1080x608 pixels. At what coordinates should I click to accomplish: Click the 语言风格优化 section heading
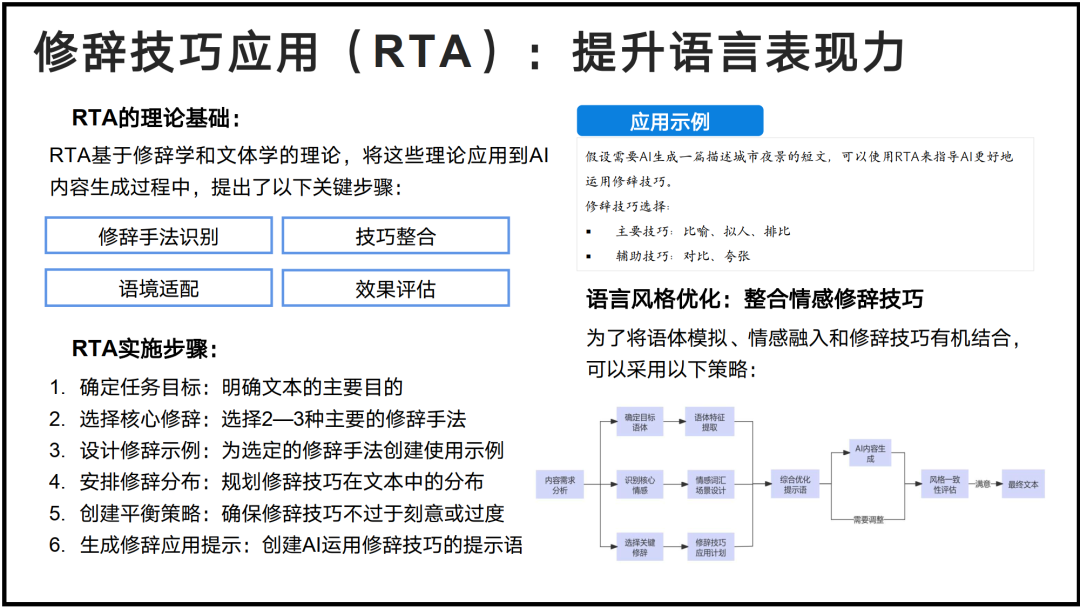click(754, 299)
